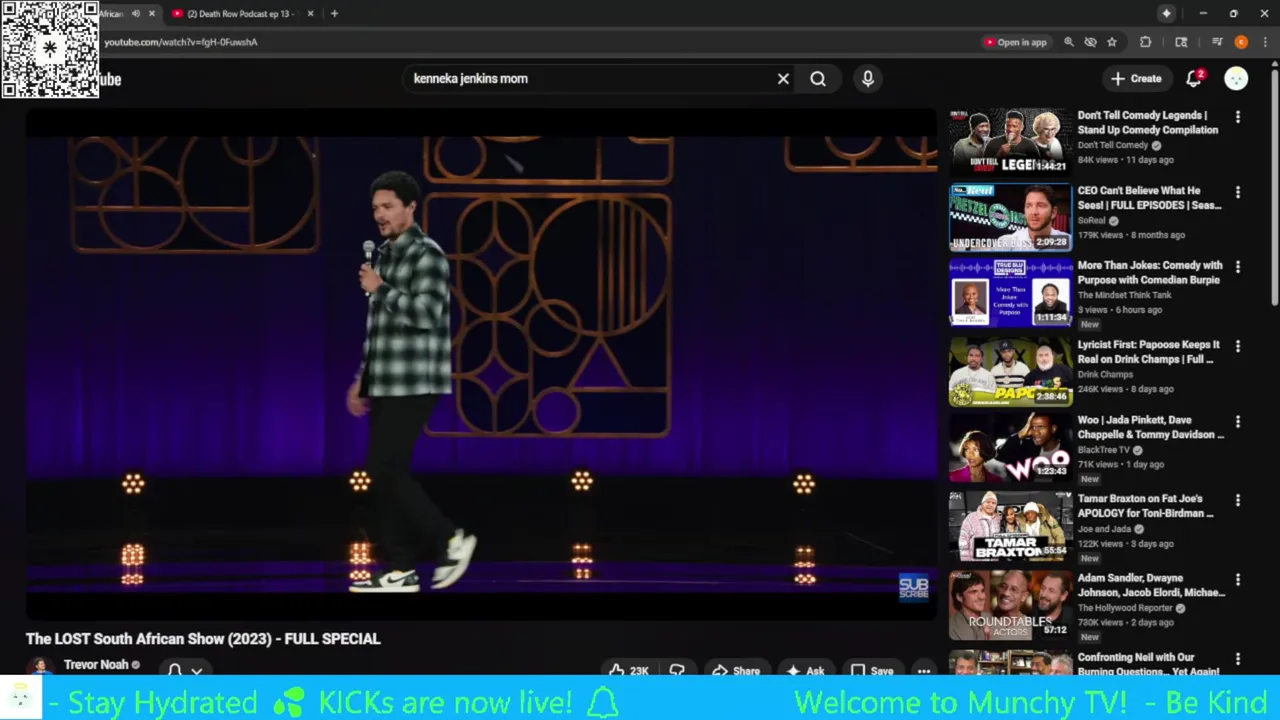Expand the notification preference chevron

tap(197, 671)
